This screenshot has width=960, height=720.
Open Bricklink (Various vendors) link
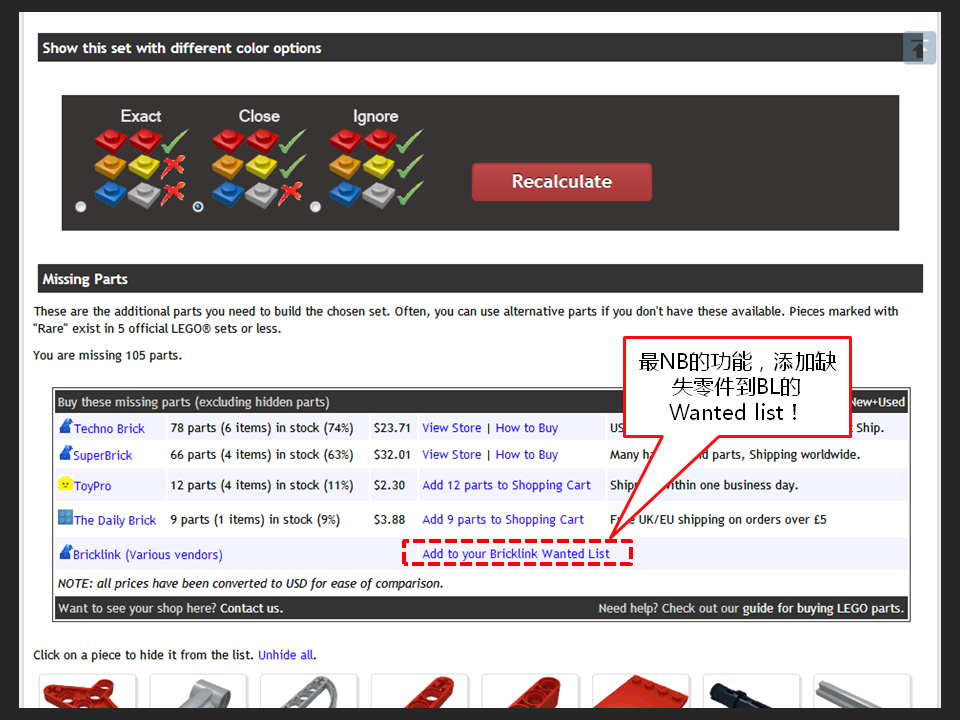pos(148,555)
